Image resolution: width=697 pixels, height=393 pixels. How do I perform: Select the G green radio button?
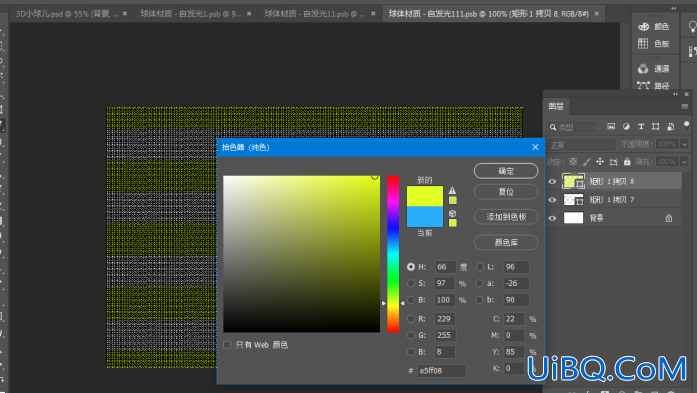click(x=411, y=335)
